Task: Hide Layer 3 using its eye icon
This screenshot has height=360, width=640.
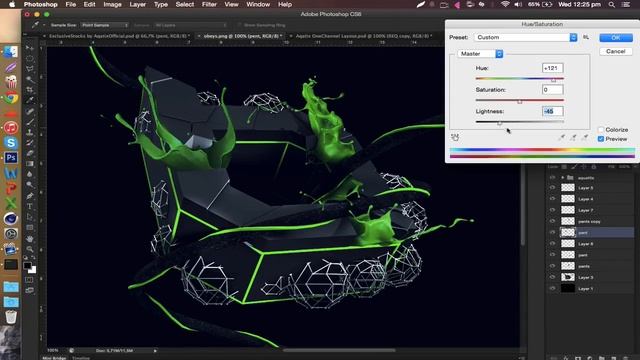Action: click(x=552, y=277)
